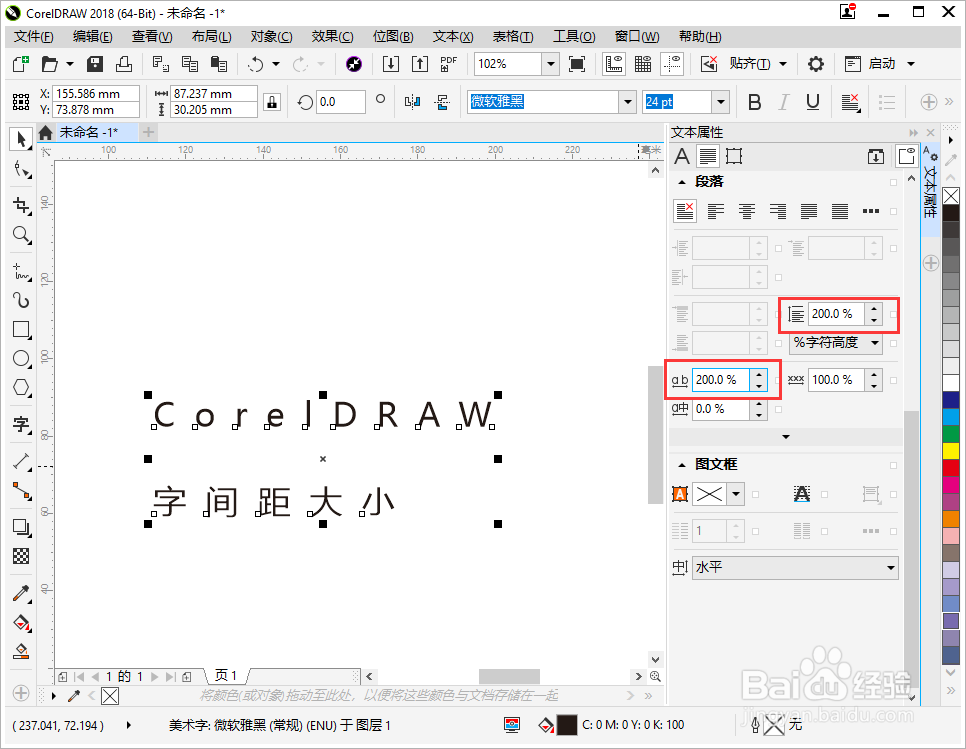
Task: Select the Ellipse tool
Action: [x=21, y=358]
